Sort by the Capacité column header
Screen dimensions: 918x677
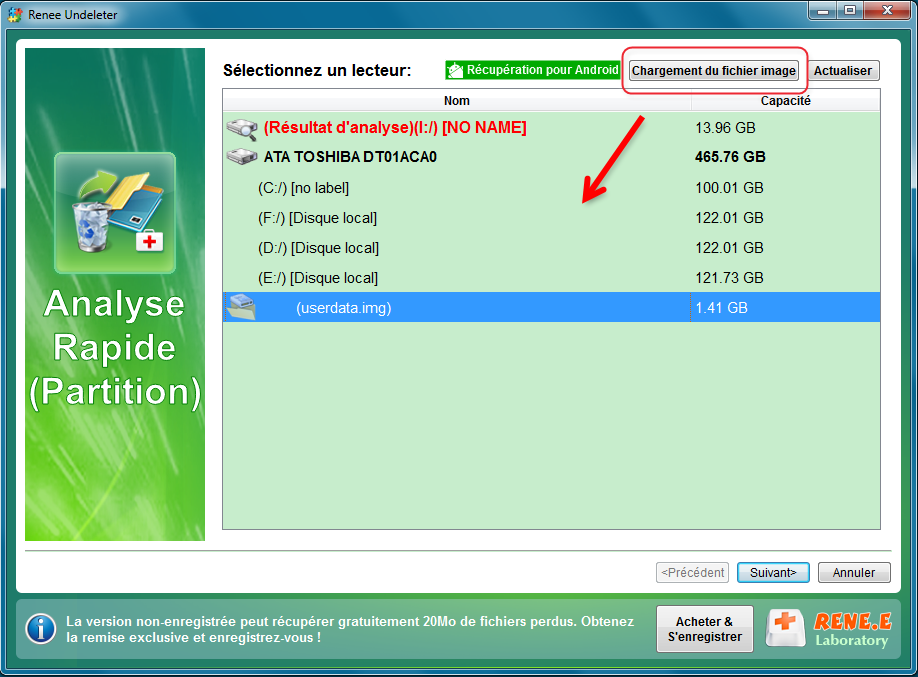pos(786,101)
